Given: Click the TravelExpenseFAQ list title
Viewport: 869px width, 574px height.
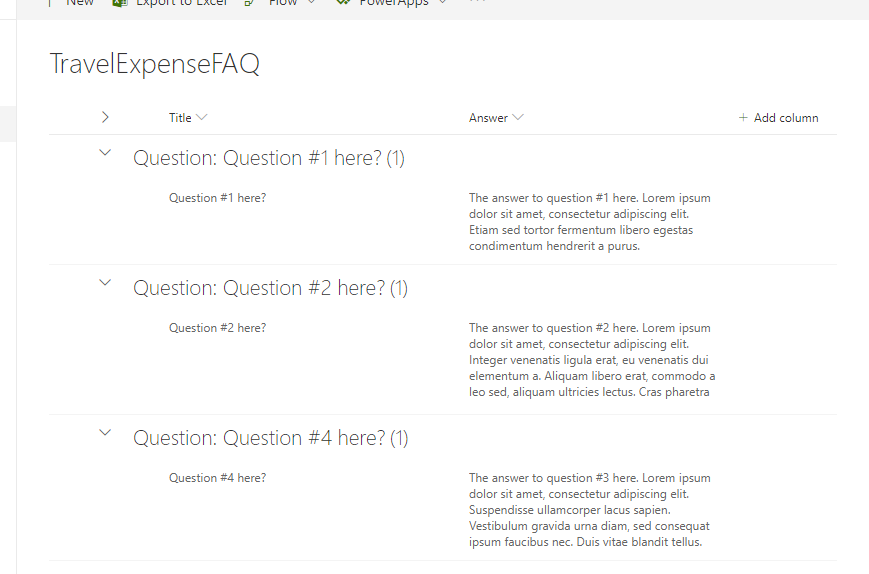Looking at the screenshot, I should coord(155,64).
